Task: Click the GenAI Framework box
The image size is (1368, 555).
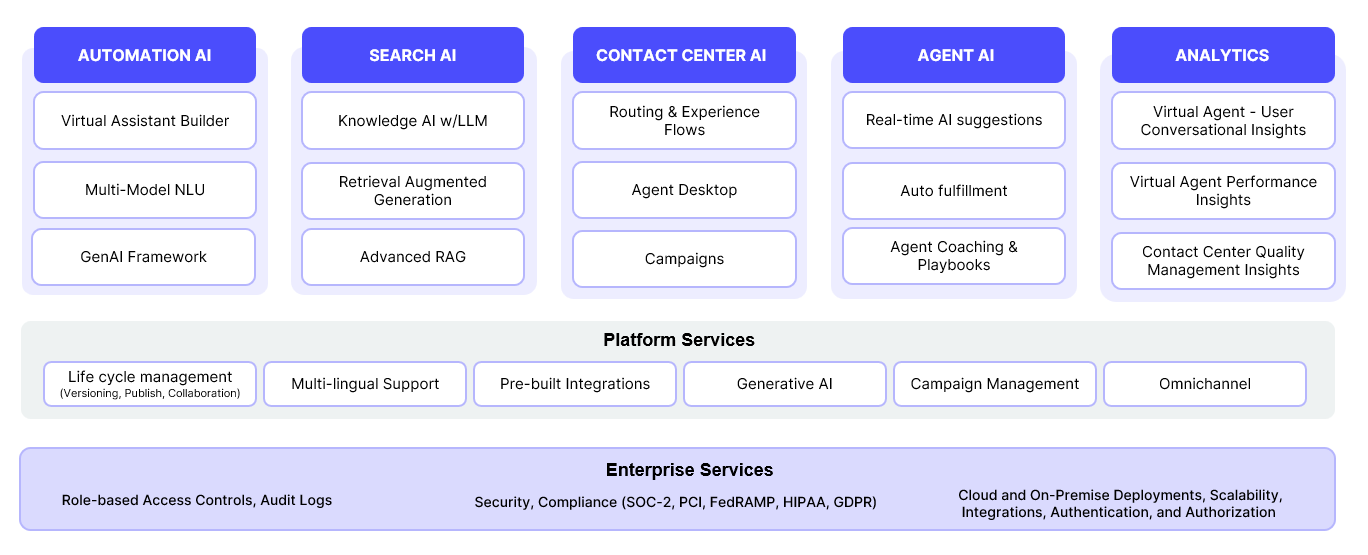Action: [144, 257]
